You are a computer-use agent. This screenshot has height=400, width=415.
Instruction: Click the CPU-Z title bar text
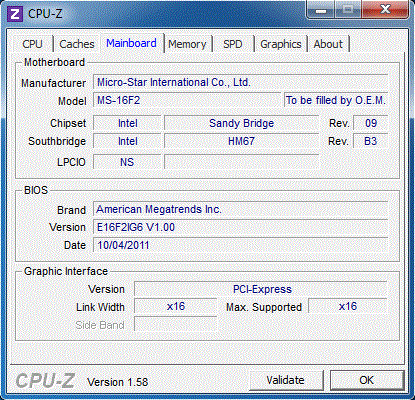pos(45,14)
